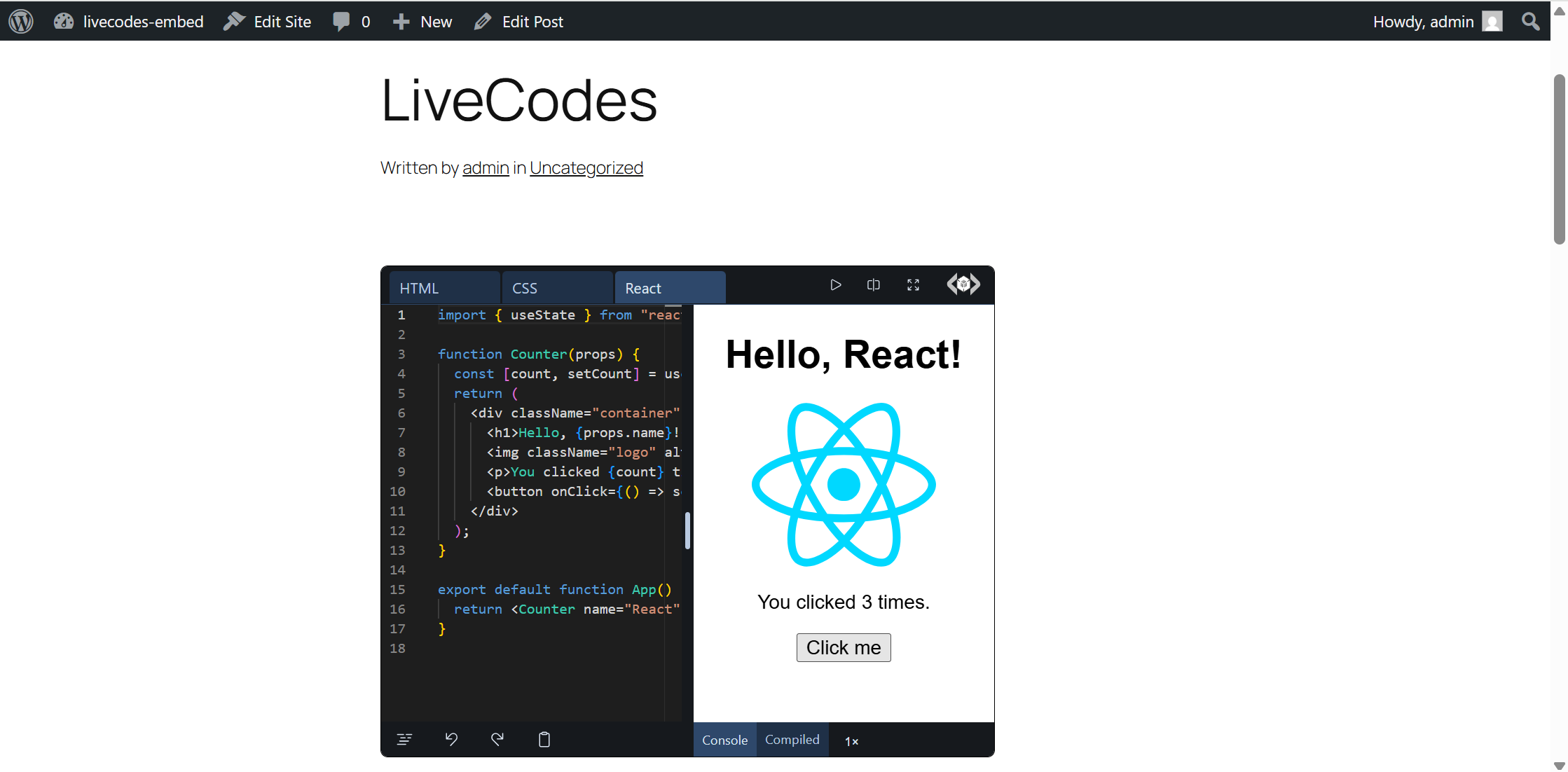
Task: Open the WordPress logo menu
Action: (21, 21)
